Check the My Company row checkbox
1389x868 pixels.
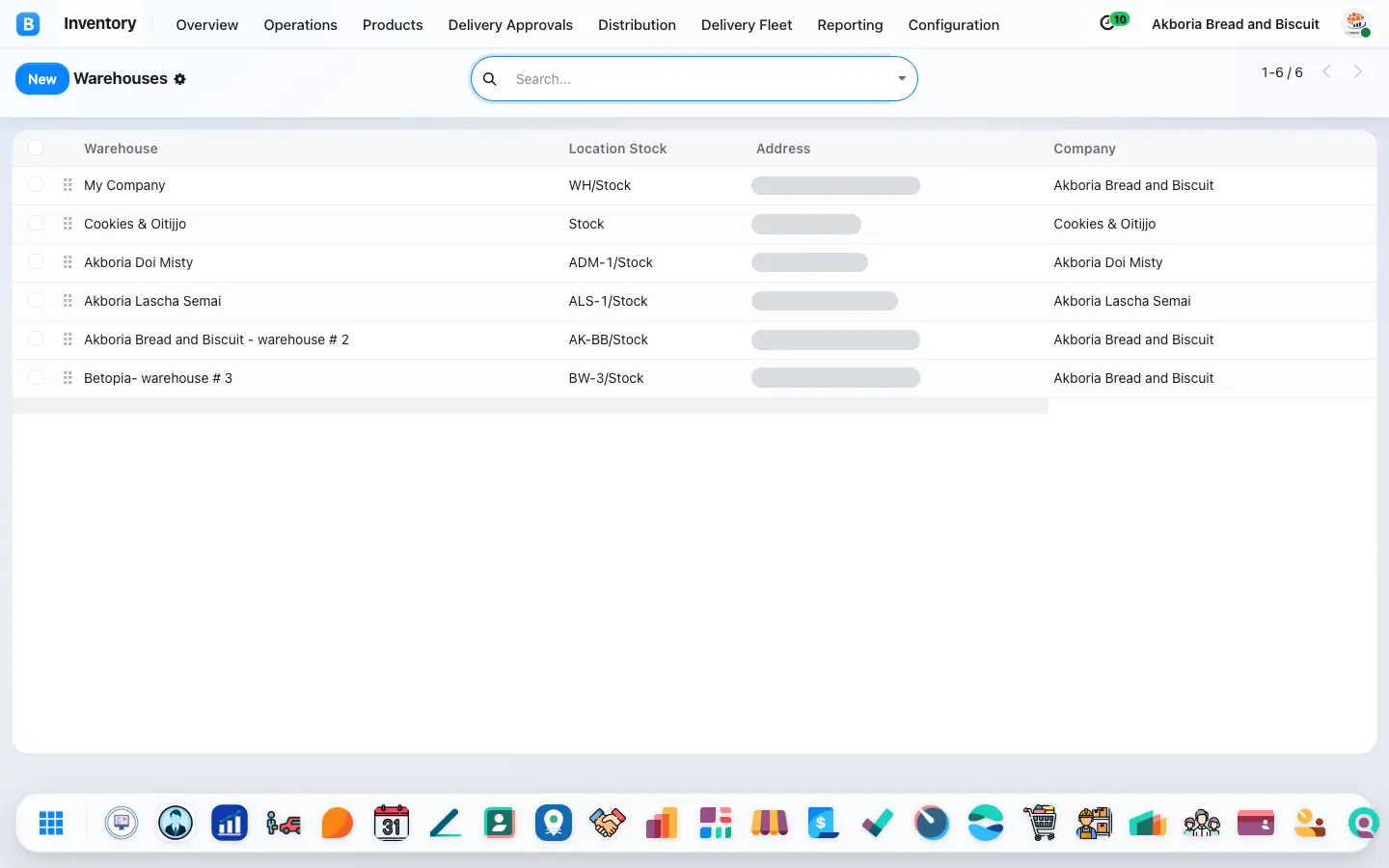36,184
